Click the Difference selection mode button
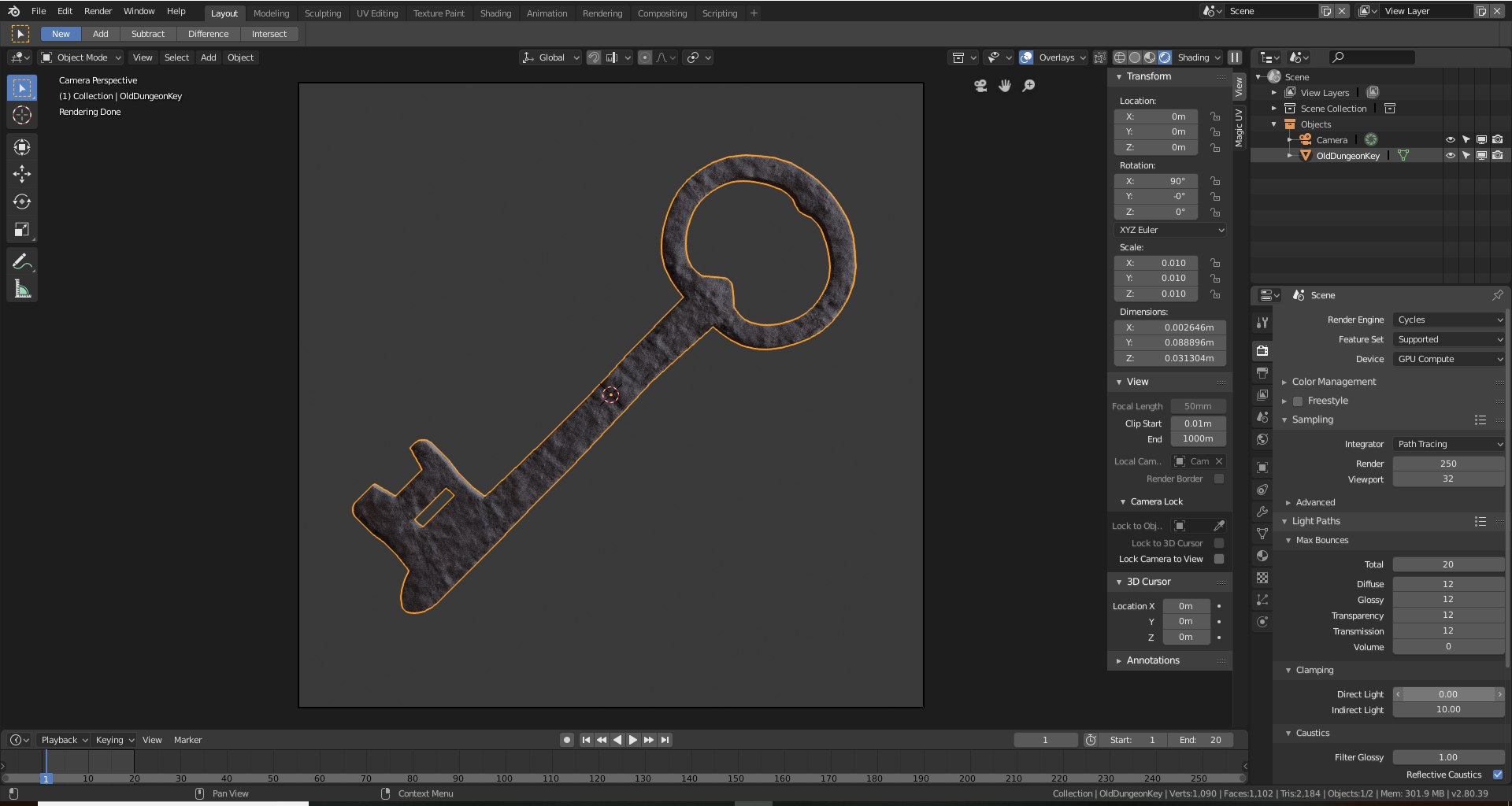The image size is (1512, 806). click(x=208, y=34)
